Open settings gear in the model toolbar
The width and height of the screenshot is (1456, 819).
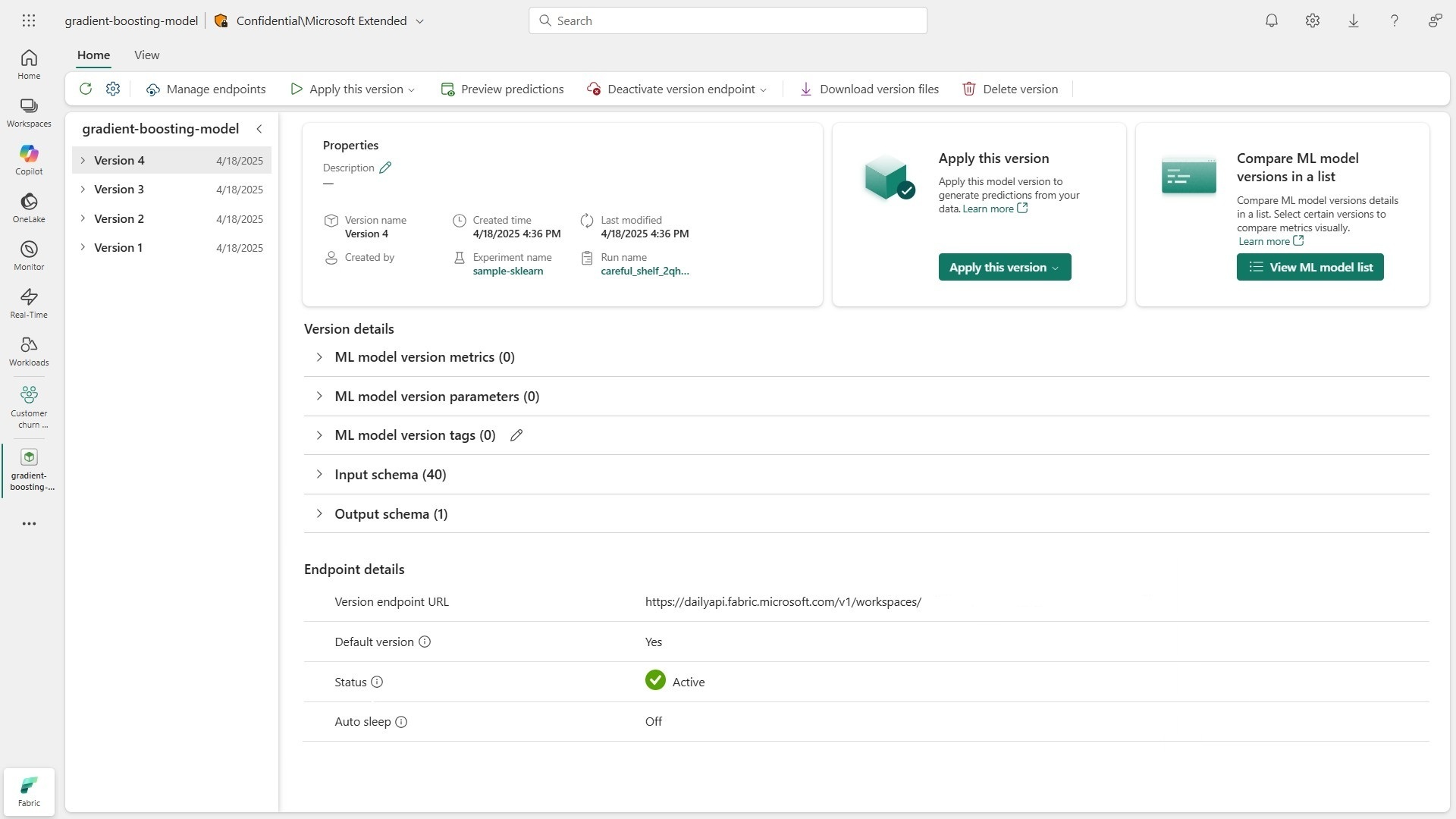click(113, 89)
